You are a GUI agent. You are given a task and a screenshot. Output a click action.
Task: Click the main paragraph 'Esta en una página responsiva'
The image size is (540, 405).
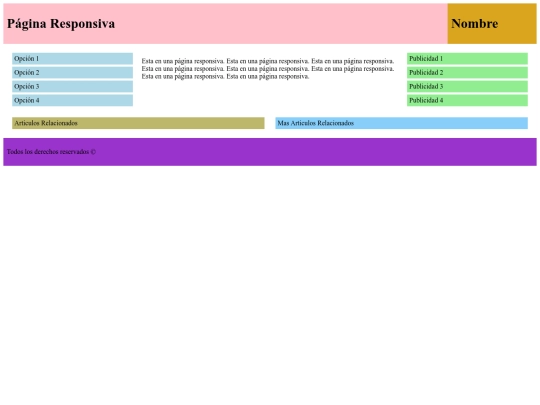click(268, 69)
